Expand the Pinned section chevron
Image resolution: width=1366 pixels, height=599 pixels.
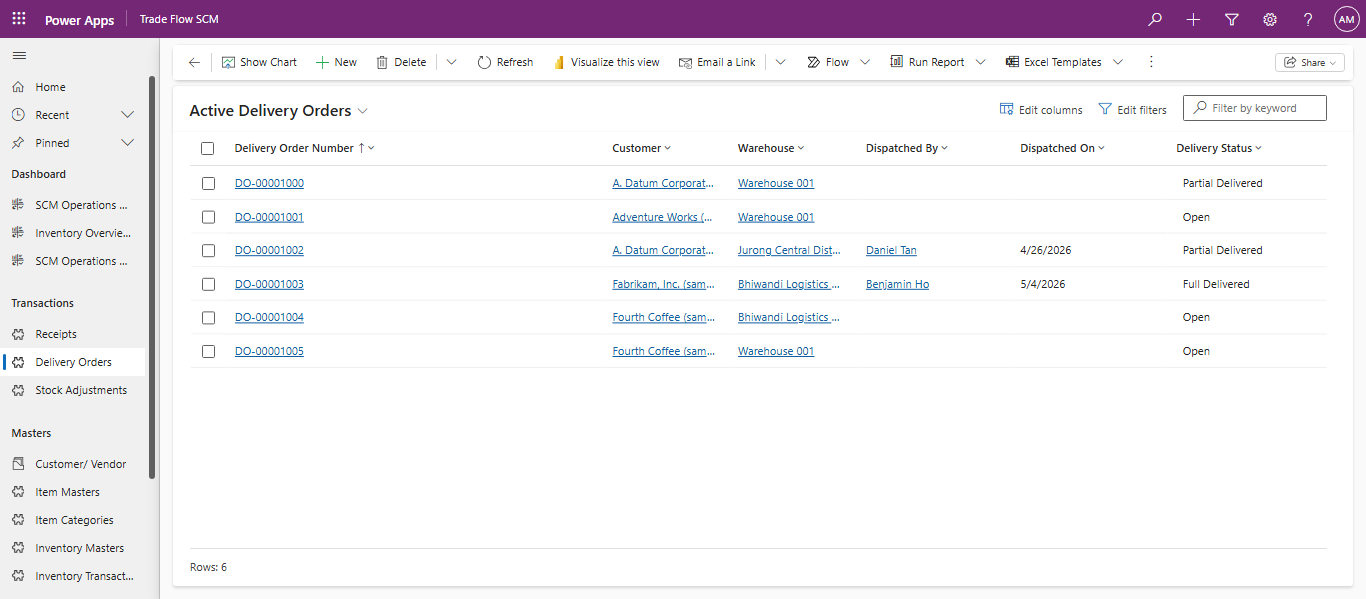127,143
